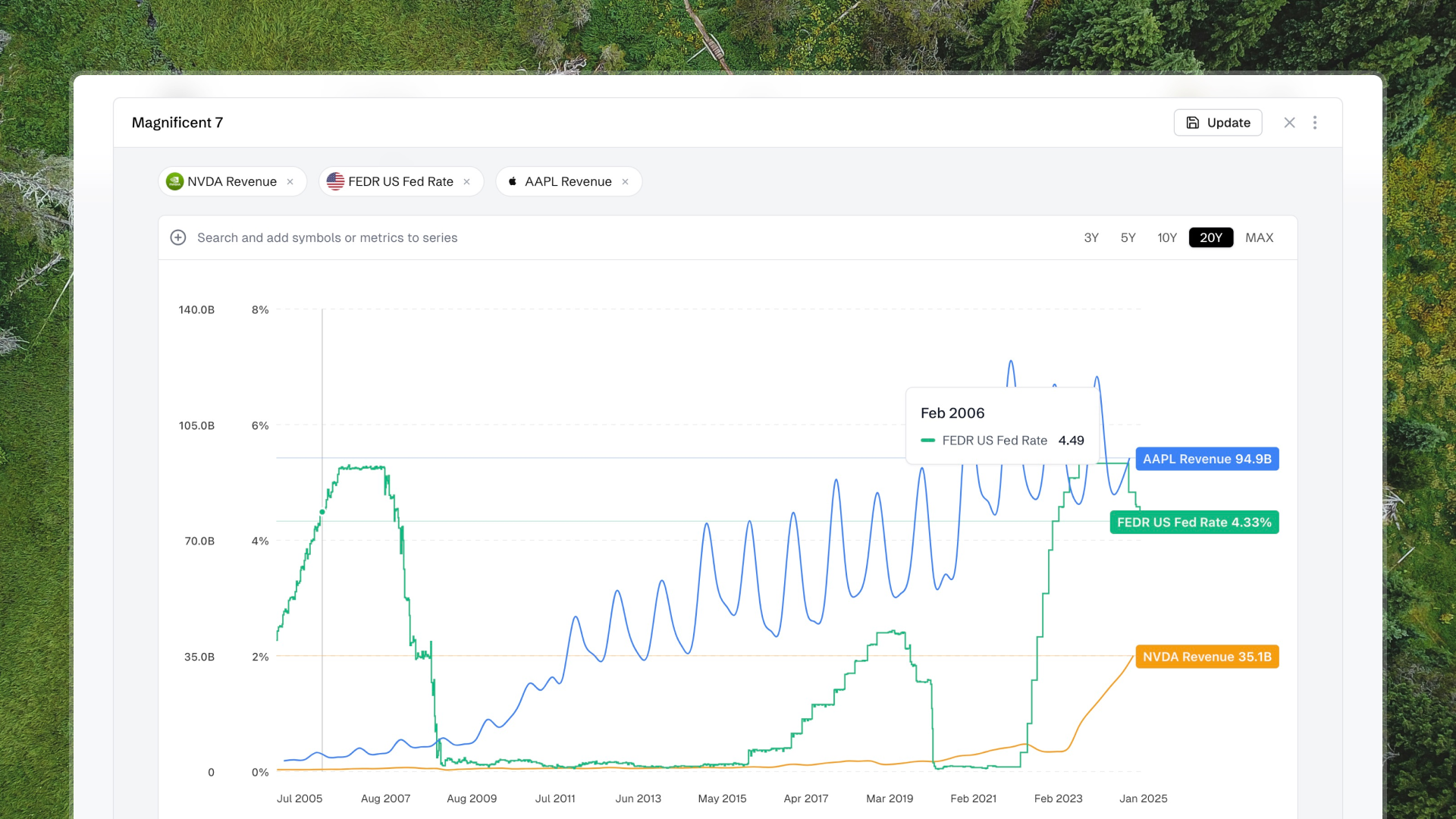Click the Jun 2013 x-axis label
The height and width of the screenshot is (819, 1456).
[x=639, y=799]
